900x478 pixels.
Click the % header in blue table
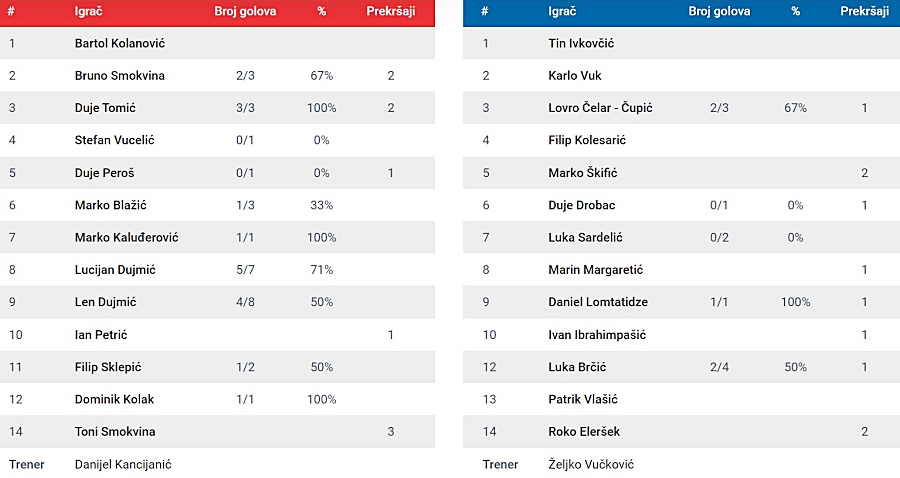(x=796, y=11)
